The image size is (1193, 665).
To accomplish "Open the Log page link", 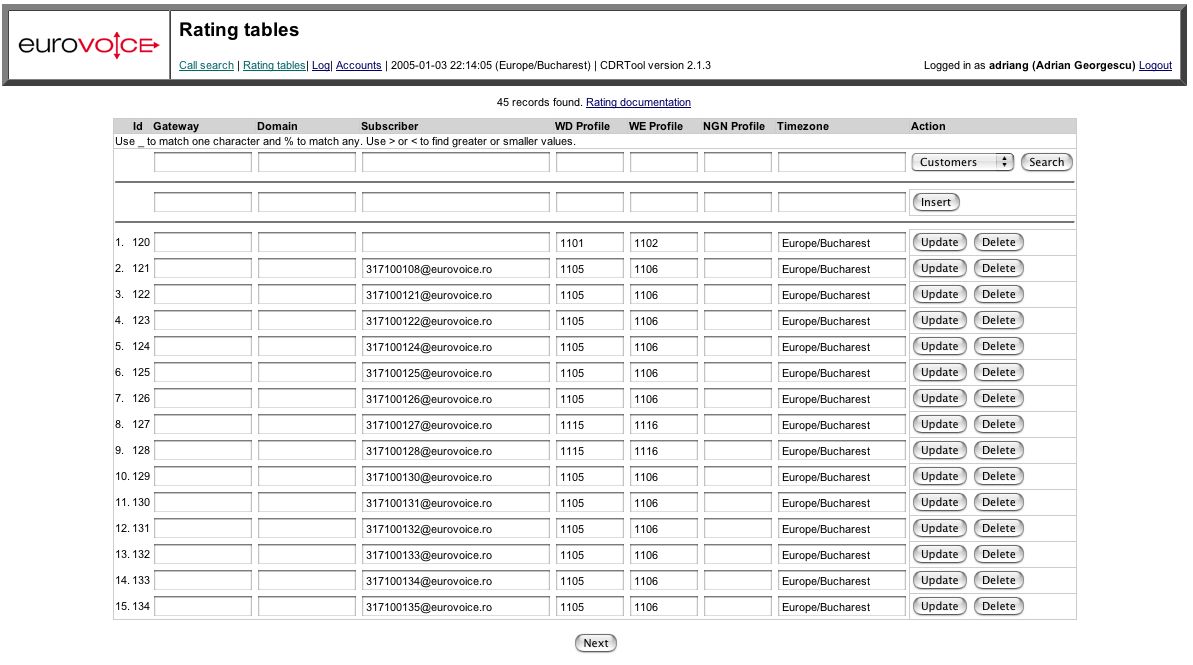I will click(x=321, y=65).
